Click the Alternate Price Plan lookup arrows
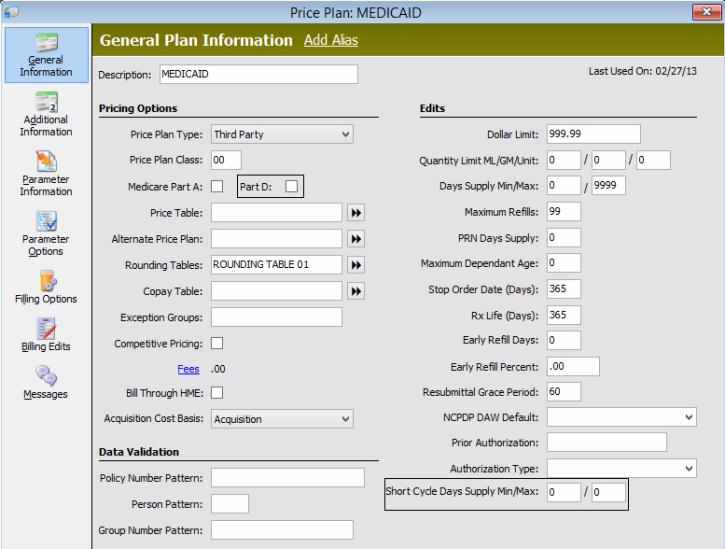The image size is (725, 549). pyautogui.click(x=356, y=239)
